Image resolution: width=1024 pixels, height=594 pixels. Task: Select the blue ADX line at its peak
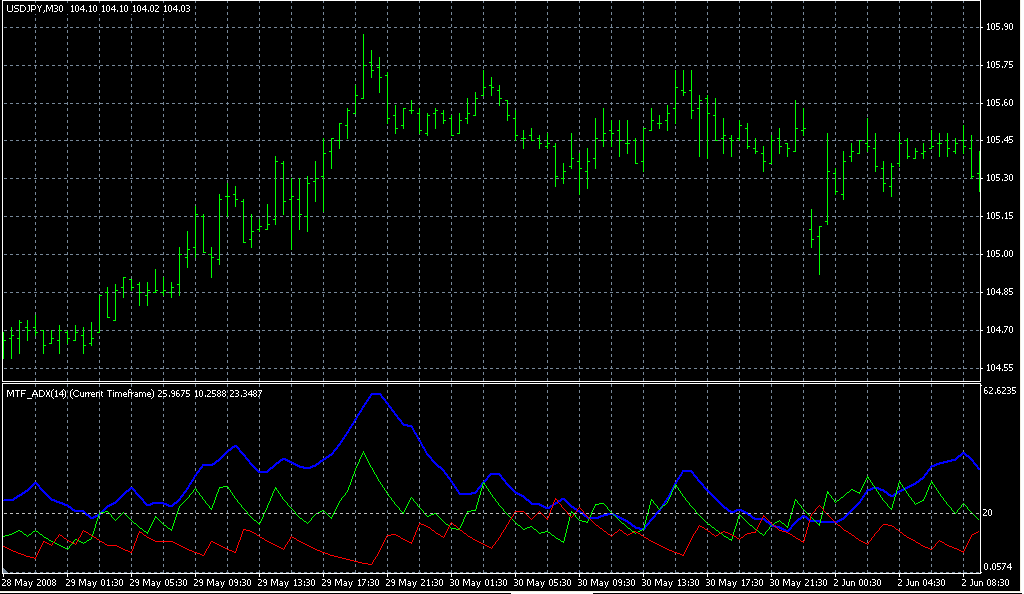(375, 395)
